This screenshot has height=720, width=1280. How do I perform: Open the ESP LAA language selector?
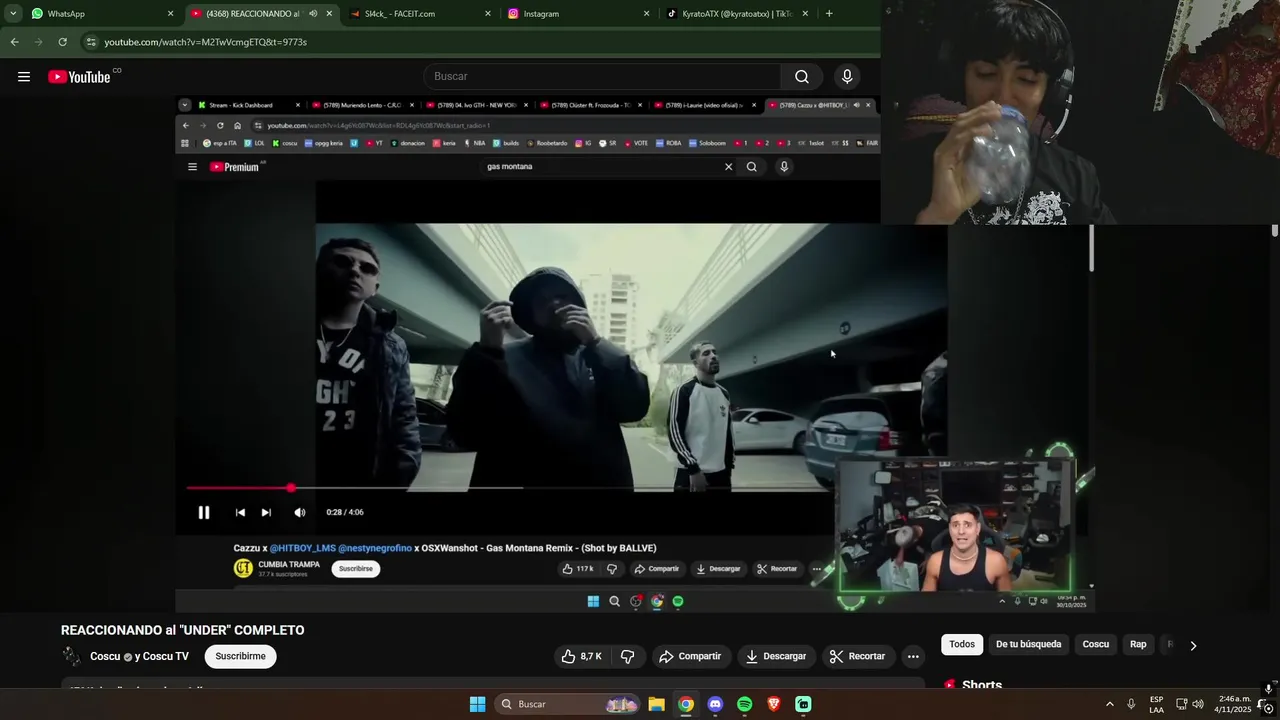click(1156, 704)
